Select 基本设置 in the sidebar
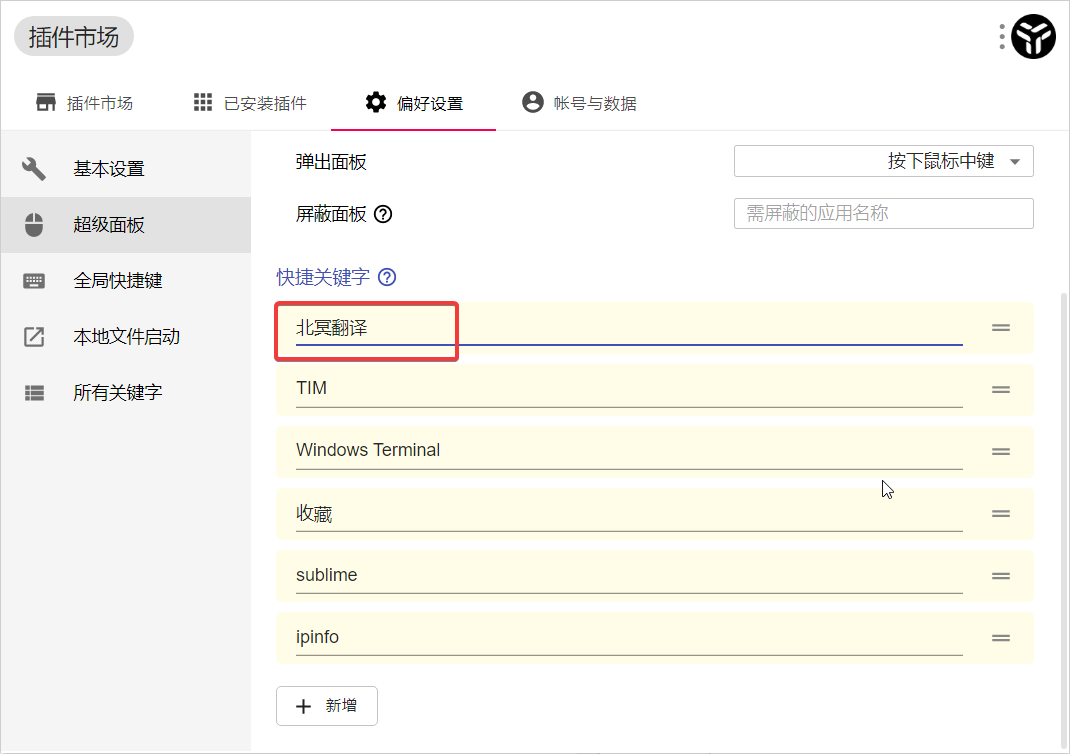Screen dimensions: 1070x754 click(109, 169)
